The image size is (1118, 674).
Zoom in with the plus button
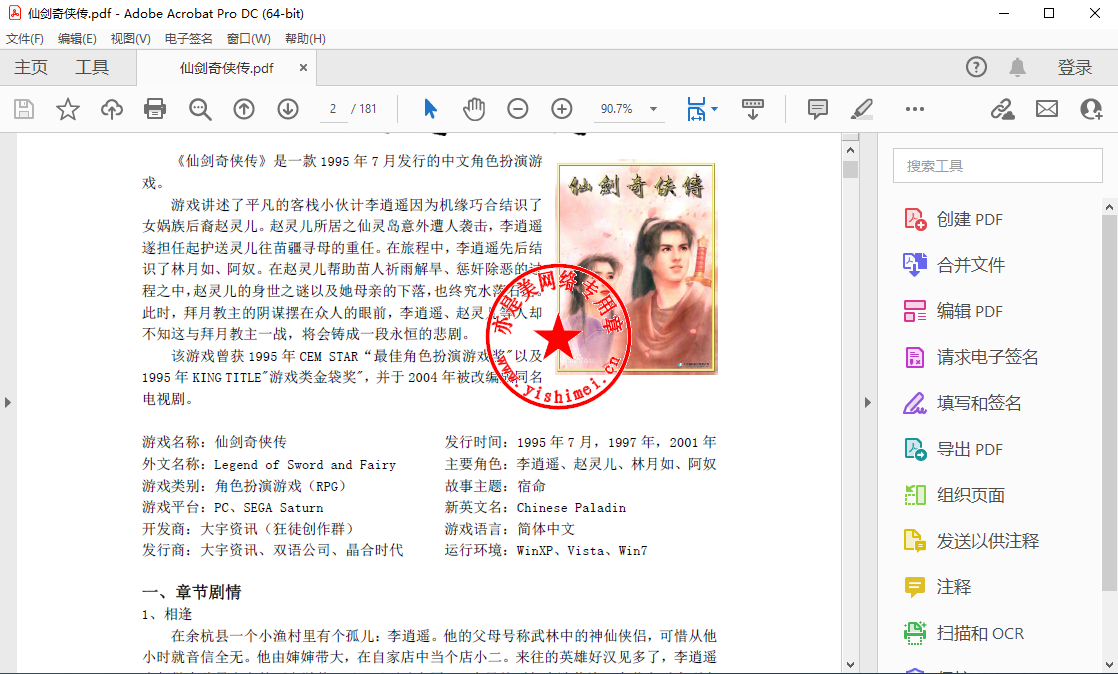[x=562, y=109]
